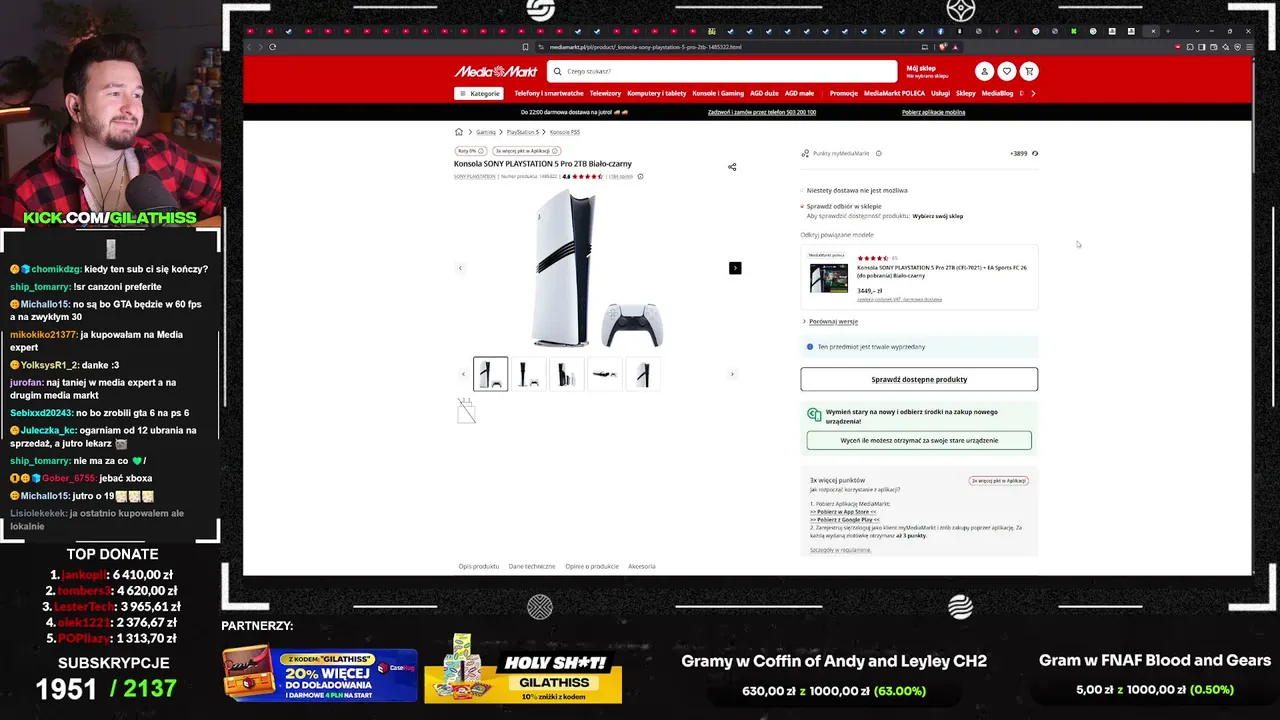The height and width of the screenshot is (720, 1280).
Task: Switch to Opinie o produkcie tab
Action: pyautogui.click(x=592, y=566)
